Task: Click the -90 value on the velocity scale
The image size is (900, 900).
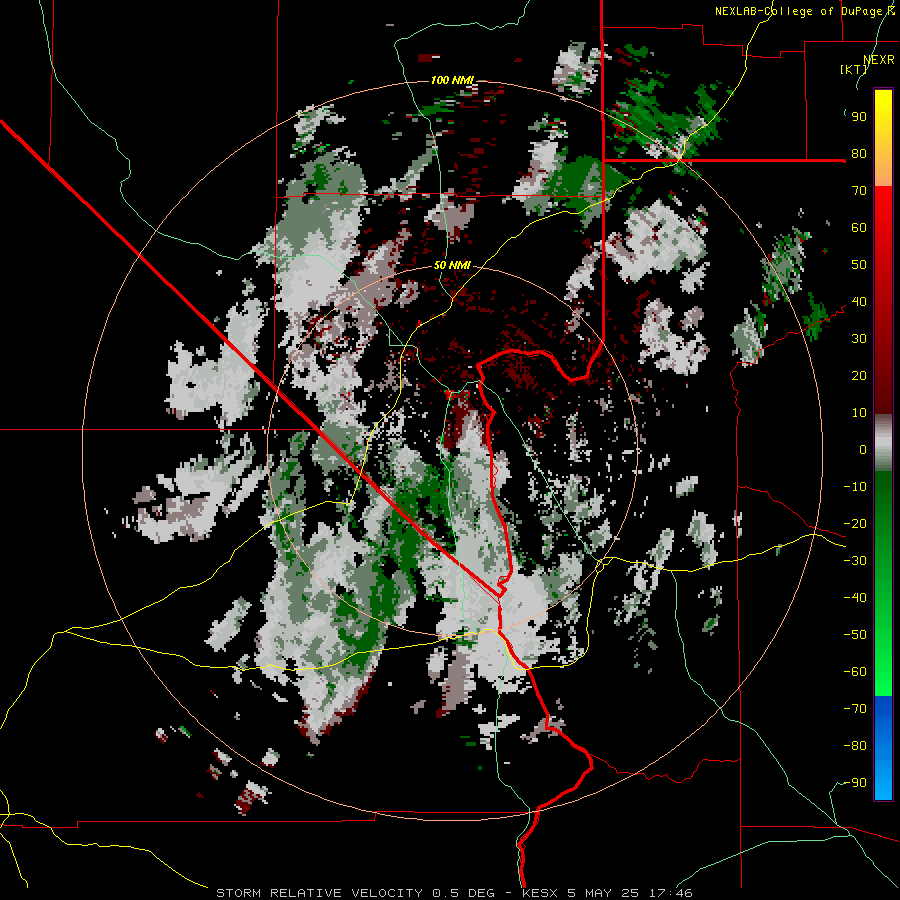Action: pos(855,783)
